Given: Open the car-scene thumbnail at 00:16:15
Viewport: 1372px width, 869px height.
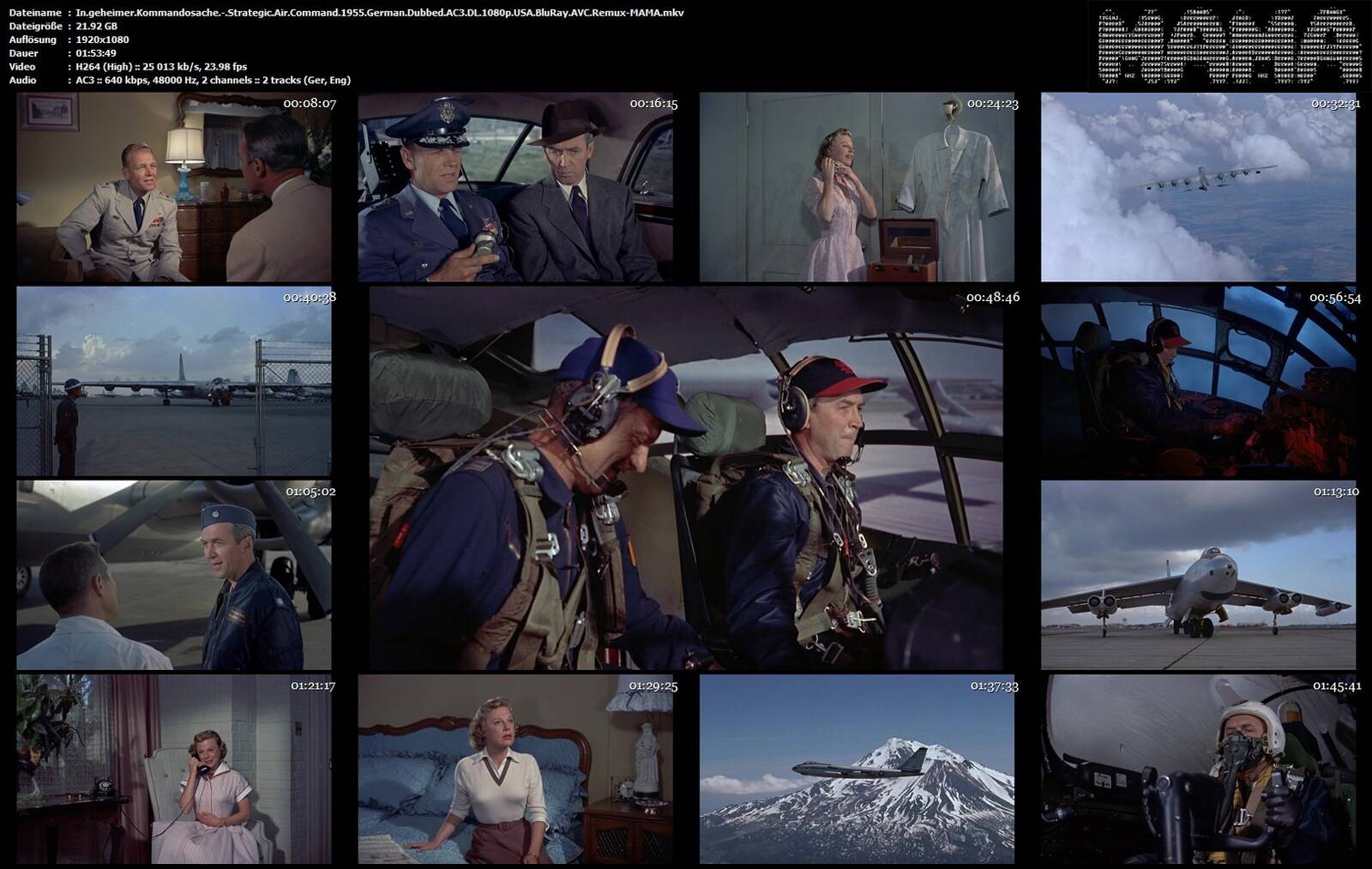Looking at the screenshot, I should click(515, 188).
